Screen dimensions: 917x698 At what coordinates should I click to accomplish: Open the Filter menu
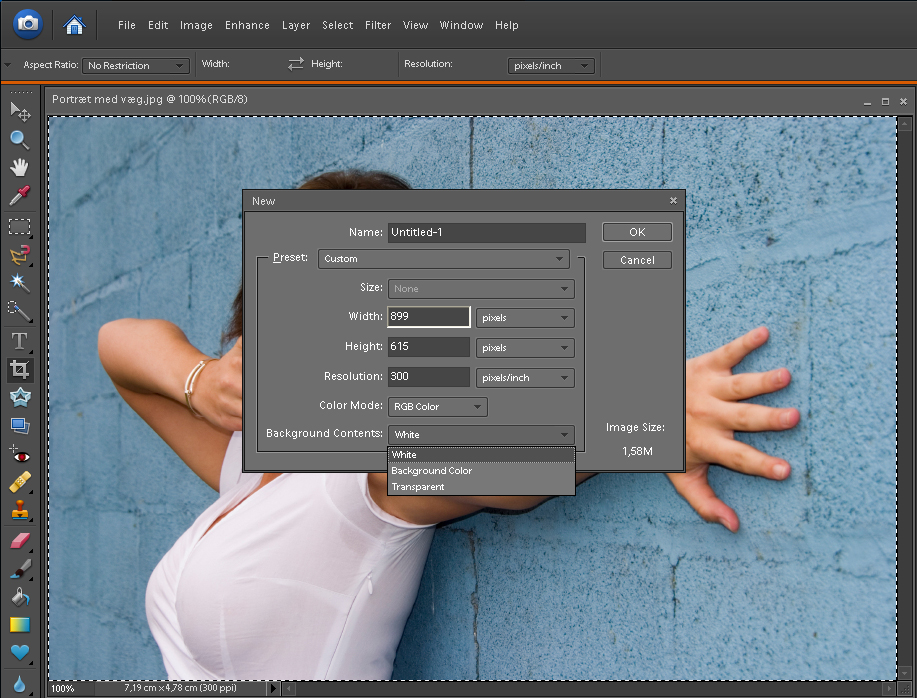(x=378, y=25)
